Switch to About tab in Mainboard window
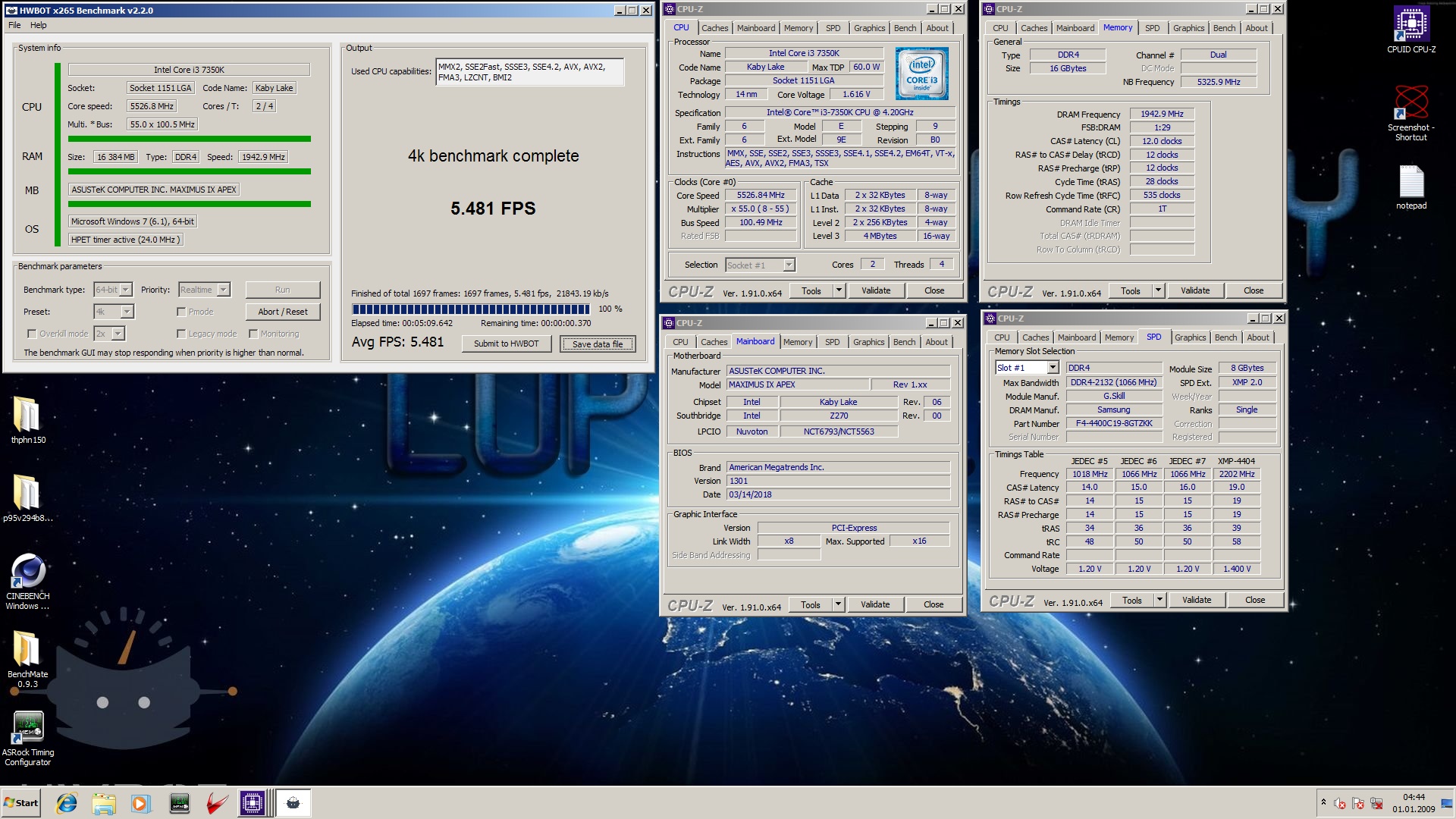Image resolution: width=1456 pixels, height=819 pixels. pyautogui.click(x=937, y=342)
